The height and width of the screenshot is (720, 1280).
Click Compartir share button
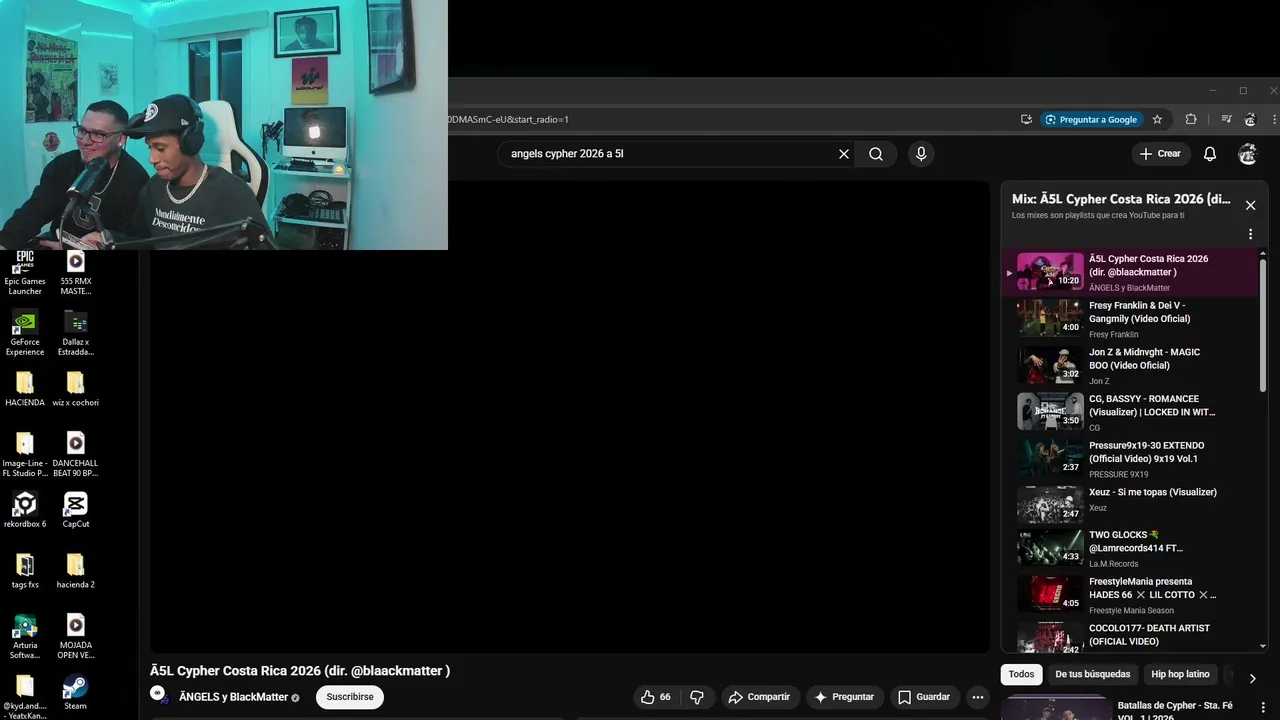(758, 697)
